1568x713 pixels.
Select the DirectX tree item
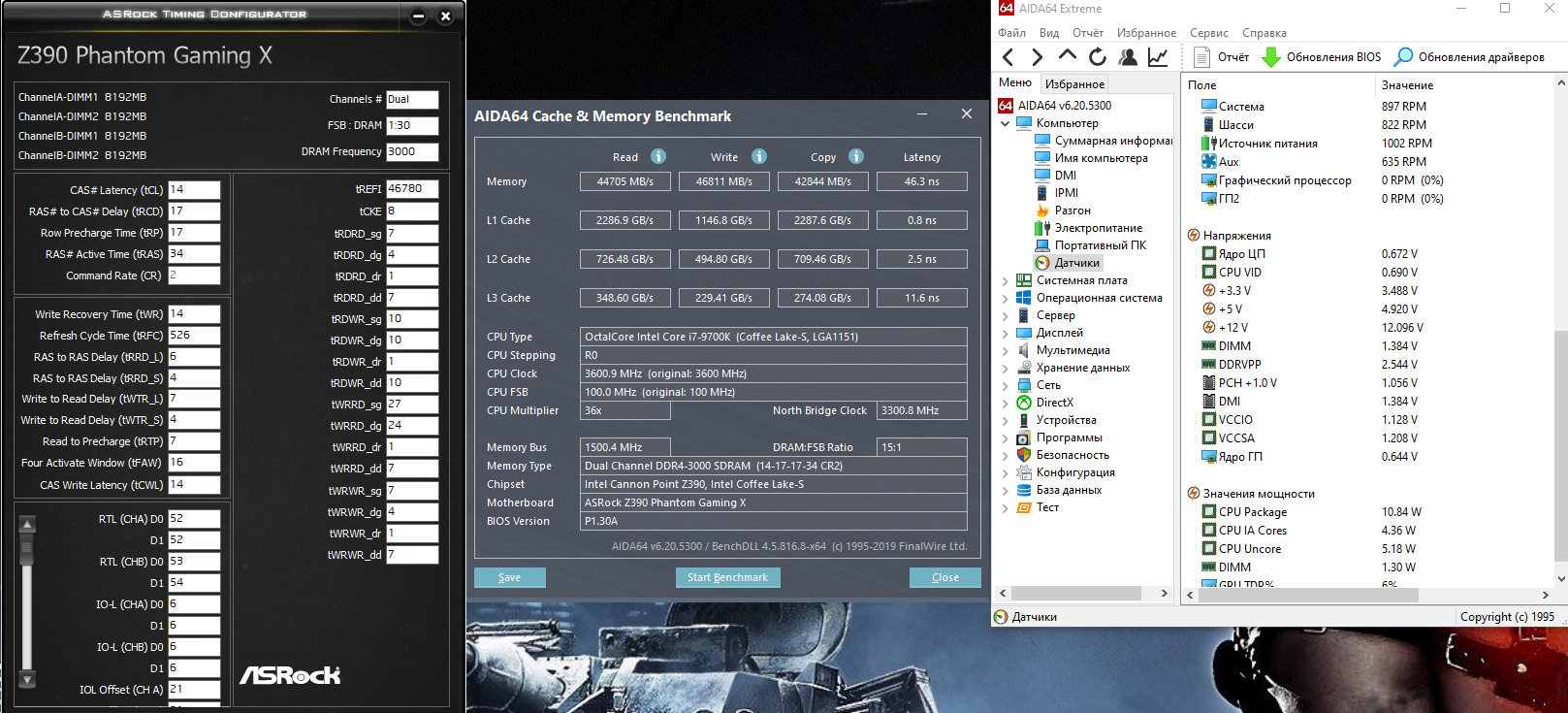click(x=1044, y=403)
